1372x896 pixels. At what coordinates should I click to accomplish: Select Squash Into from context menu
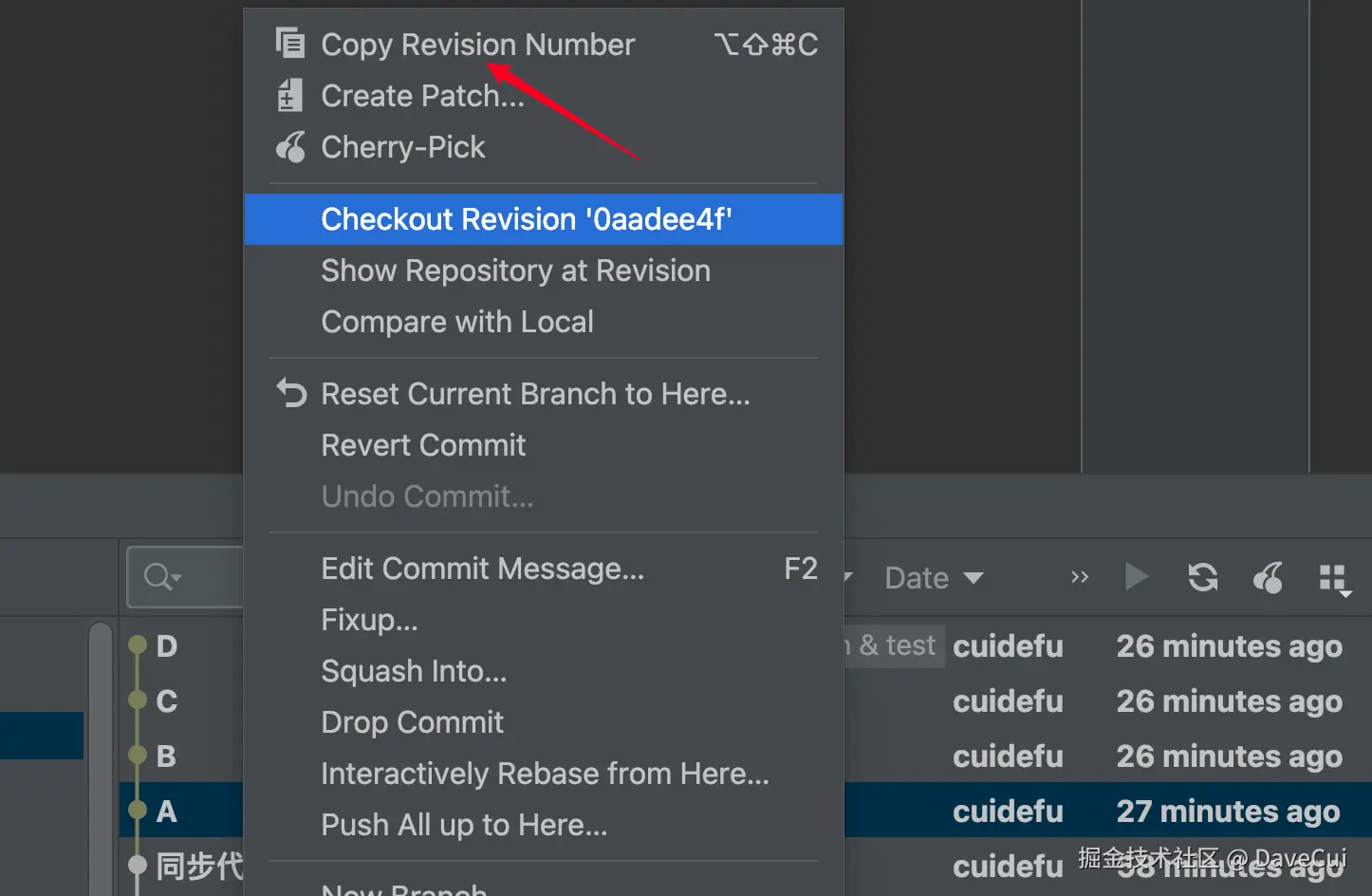click(x=414, y=671)
